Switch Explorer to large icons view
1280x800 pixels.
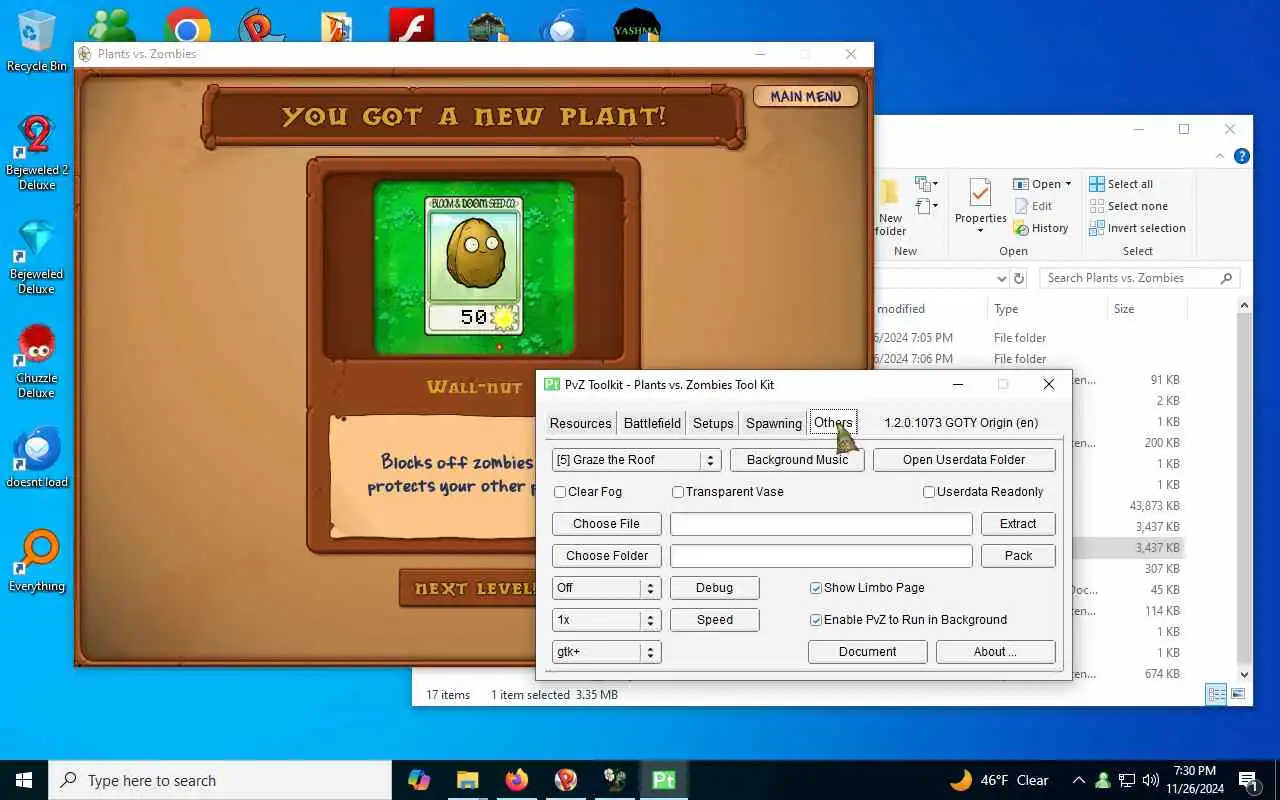coord(1239,694)
